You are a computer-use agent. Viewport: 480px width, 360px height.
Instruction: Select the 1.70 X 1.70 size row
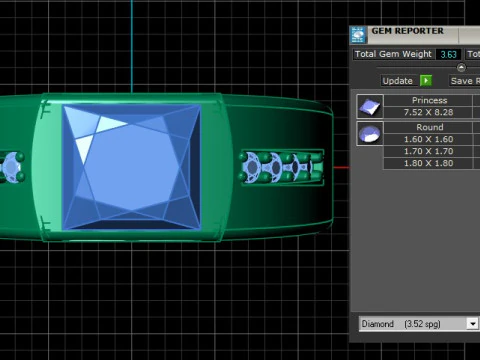[428, 151]
